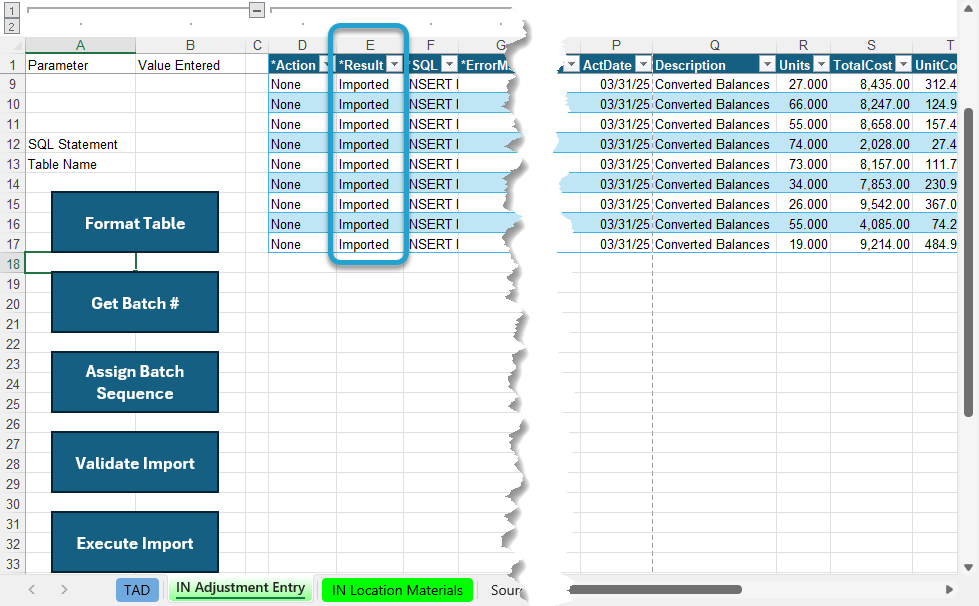The height and width of the screenshot is (606, 979).
Task: Open filter dropdown left of ActDate column
Action: 571,64
